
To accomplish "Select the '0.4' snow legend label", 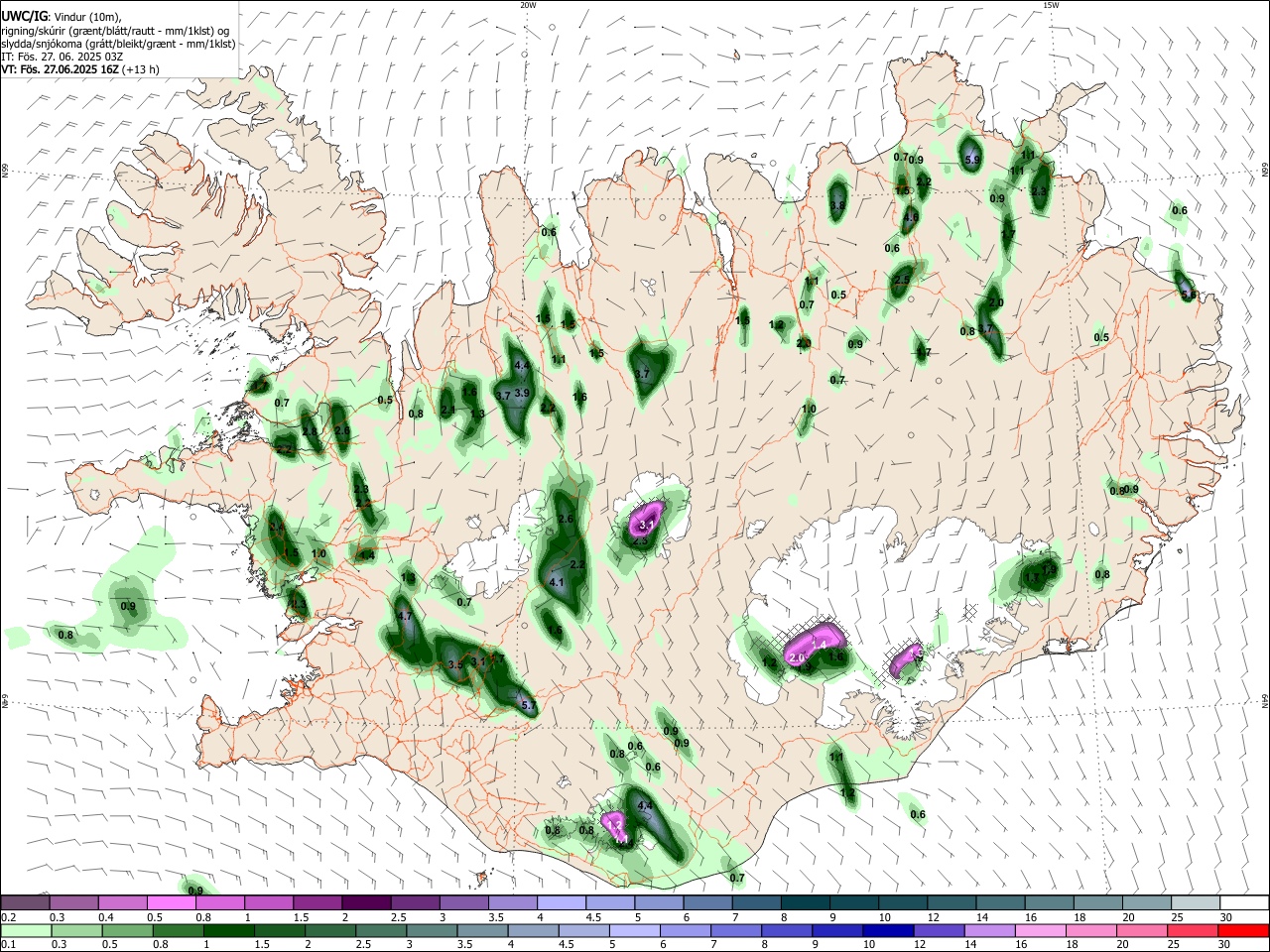I will click(105, 917).
